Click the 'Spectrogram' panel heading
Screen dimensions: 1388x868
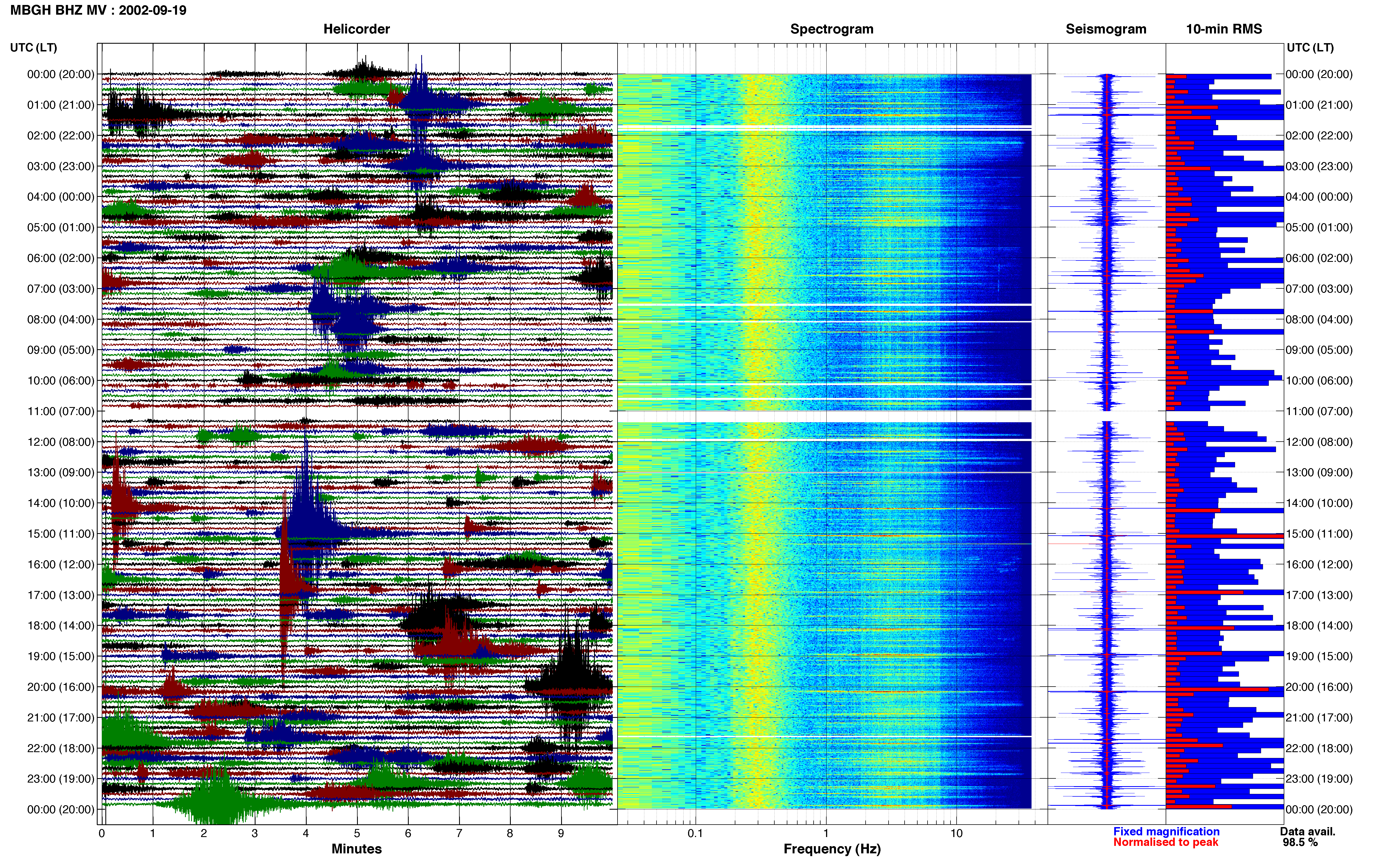(832, 29)
